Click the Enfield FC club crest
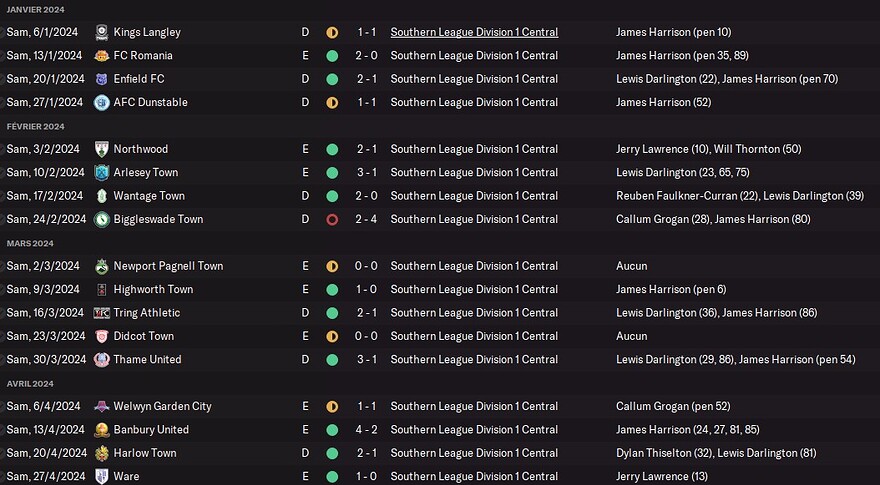This screenshot has width=880, height=485. [101, 79]
